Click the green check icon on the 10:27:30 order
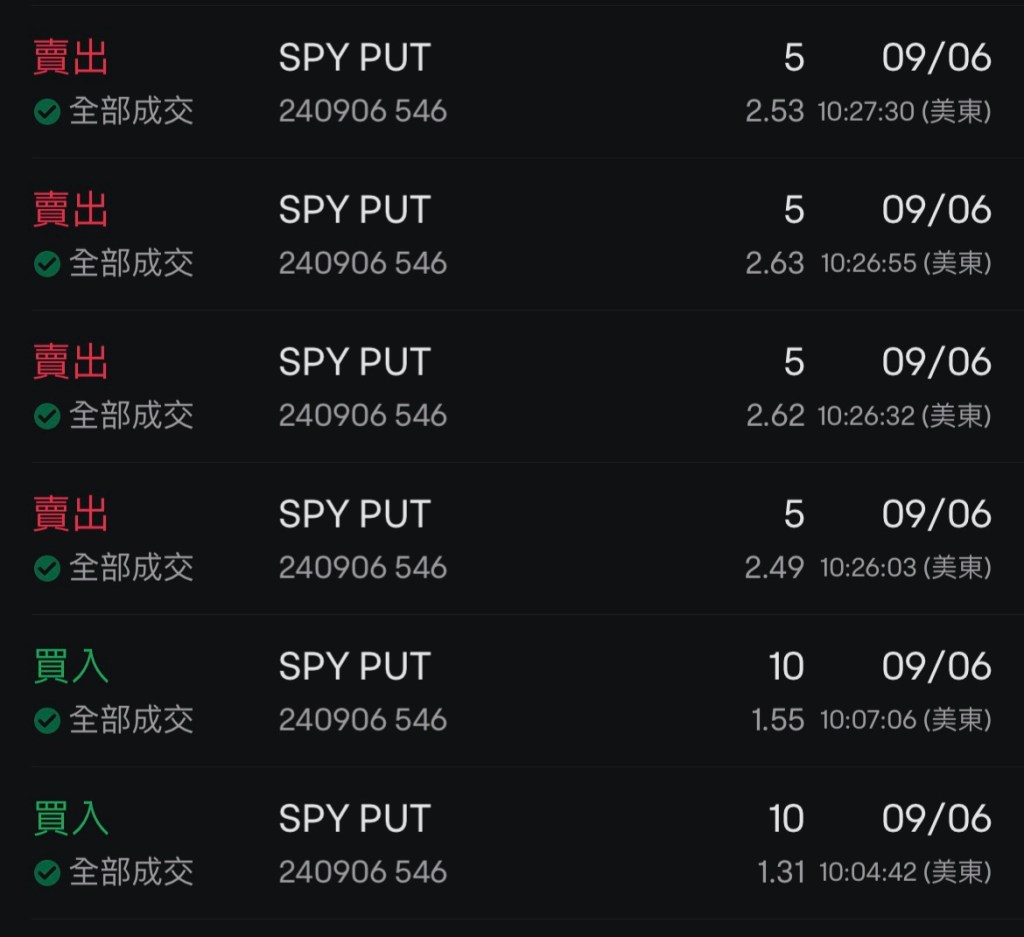Screen dimensions: 1024x937 (x=47, y=111)
